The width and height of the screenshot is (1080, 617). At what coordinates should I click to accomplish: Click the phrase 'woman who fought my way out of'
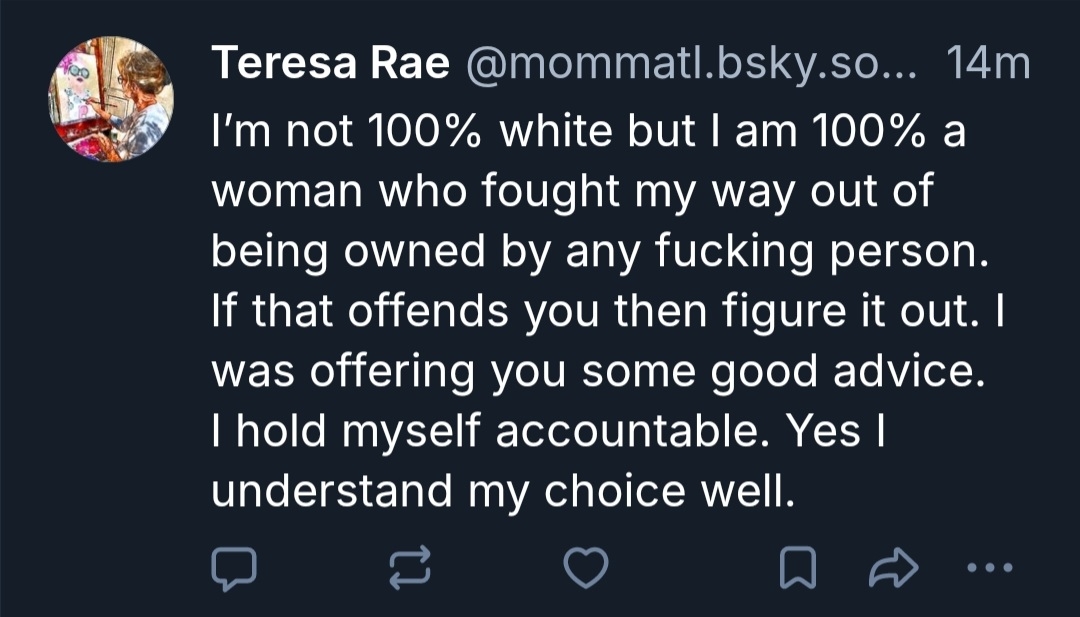(571, 193)
